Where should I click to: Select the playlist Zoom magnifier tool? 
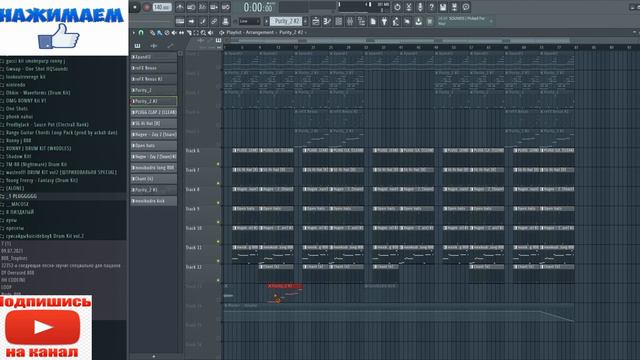click(203, 33)
